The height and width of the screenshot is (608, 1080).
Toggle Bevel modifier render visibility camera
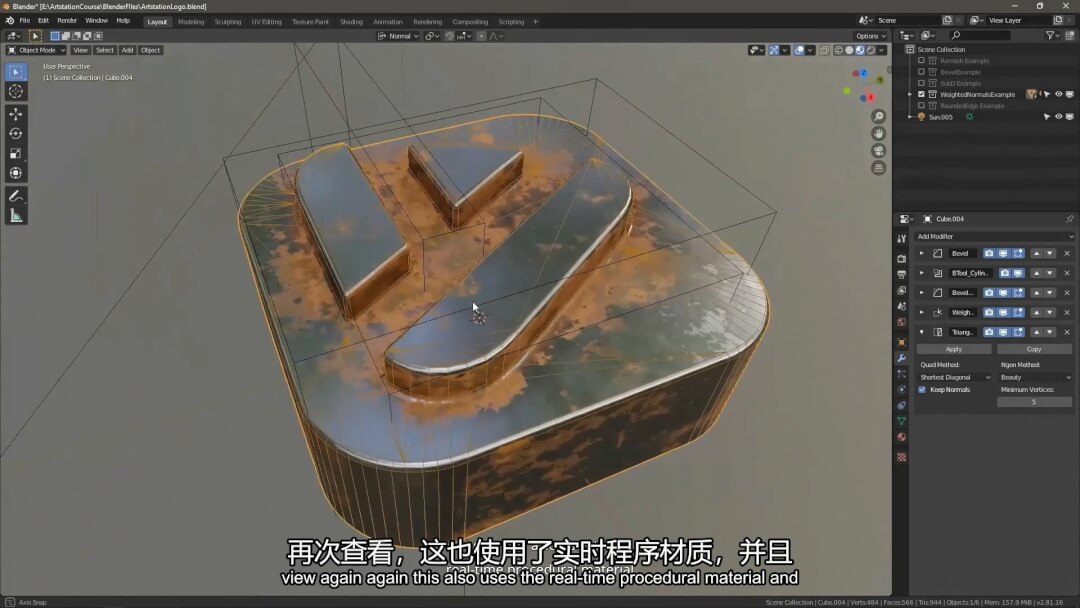tap(989, 253)
